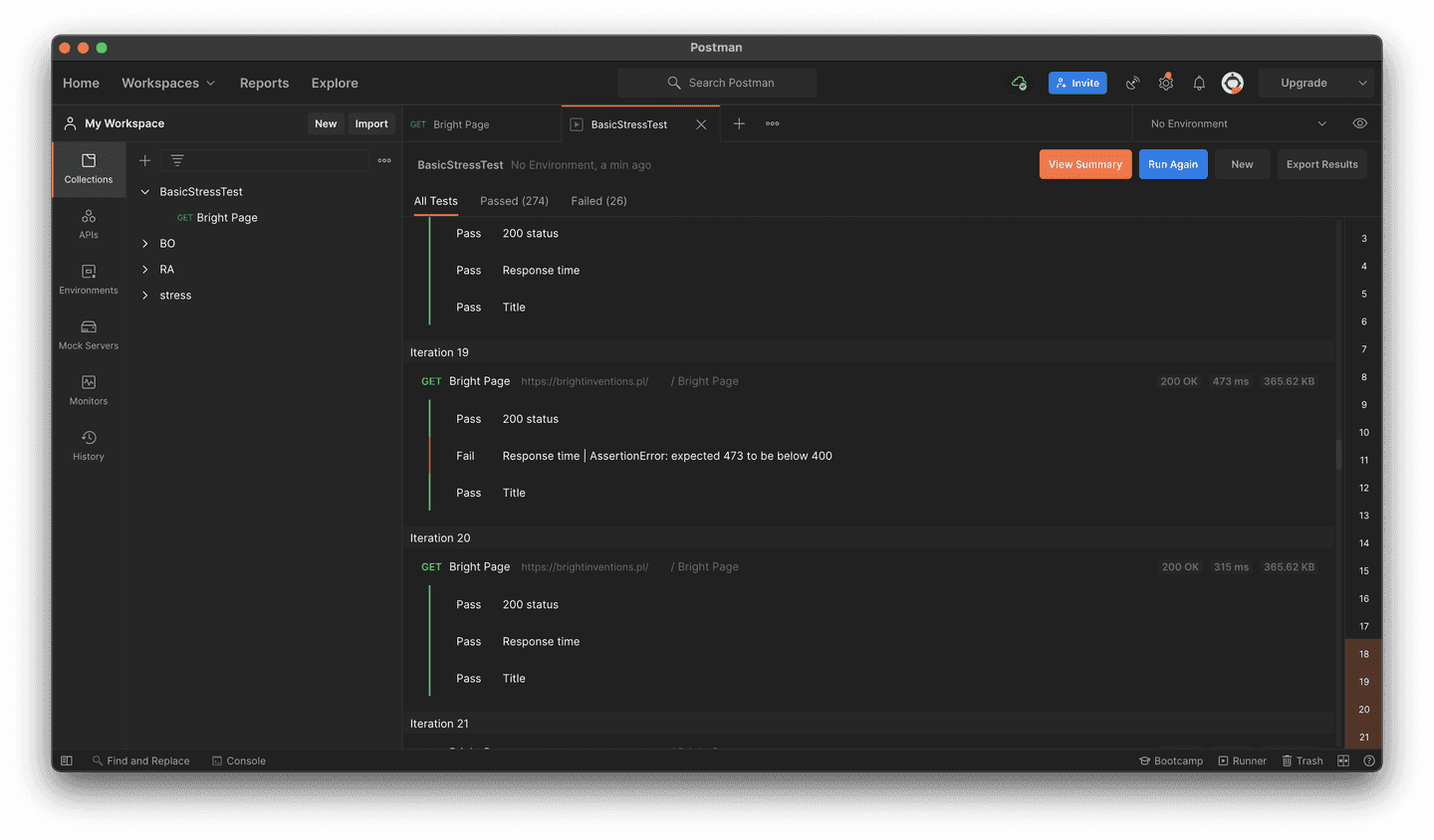Check notifications bell
This screenshot has width=1434, height=840.
point(1199,83)
